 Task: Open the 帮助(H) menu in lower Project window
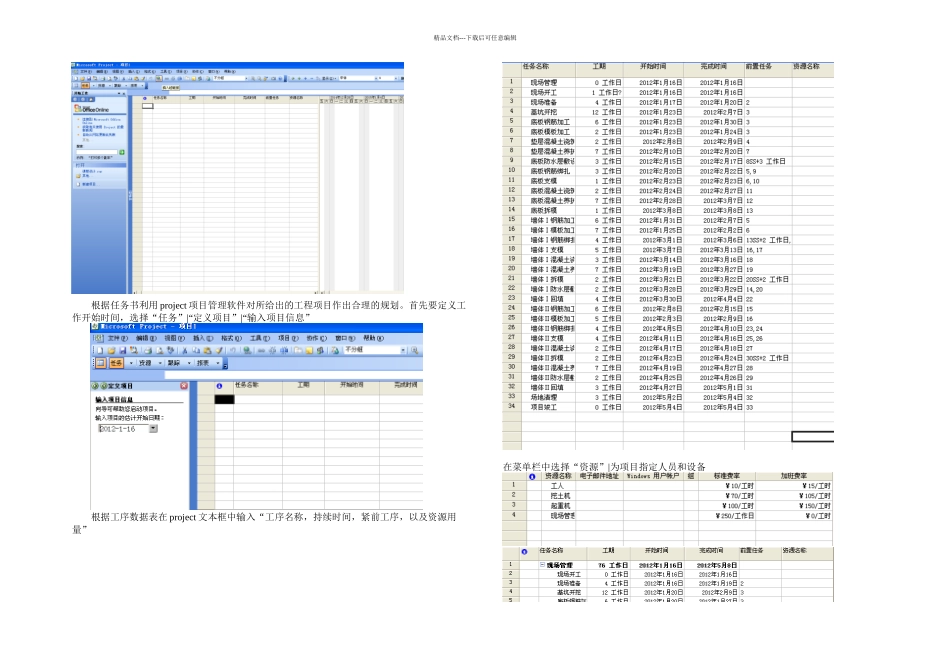[373, 338]
